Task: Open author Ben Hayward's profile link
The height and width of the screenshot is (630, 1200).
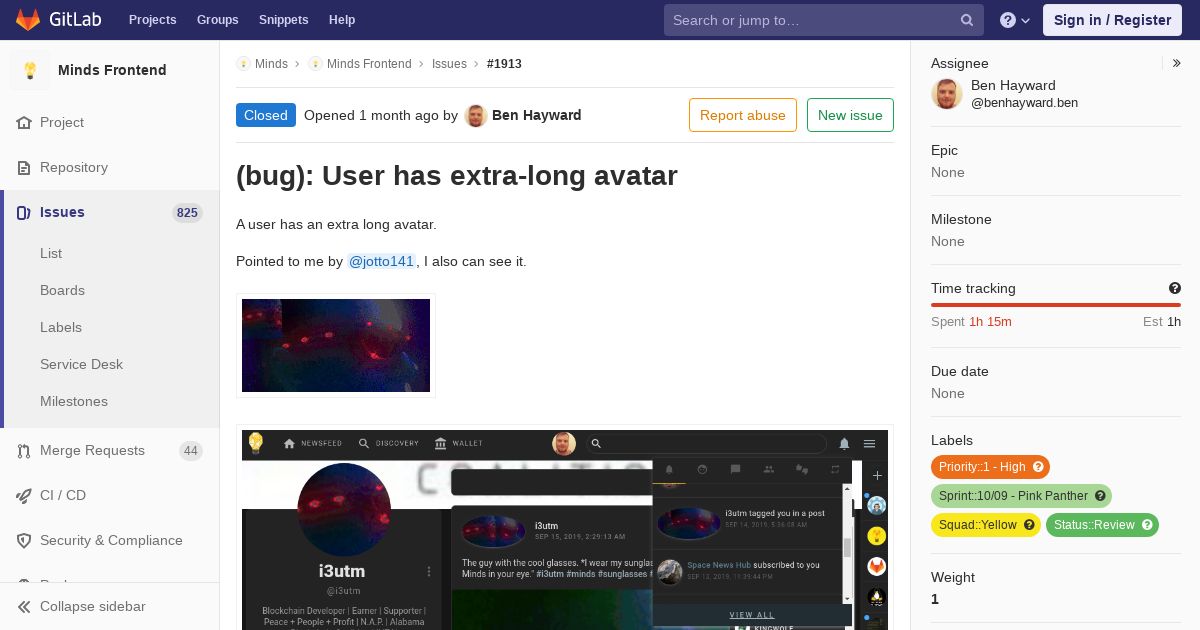Action: pos(536,115)
